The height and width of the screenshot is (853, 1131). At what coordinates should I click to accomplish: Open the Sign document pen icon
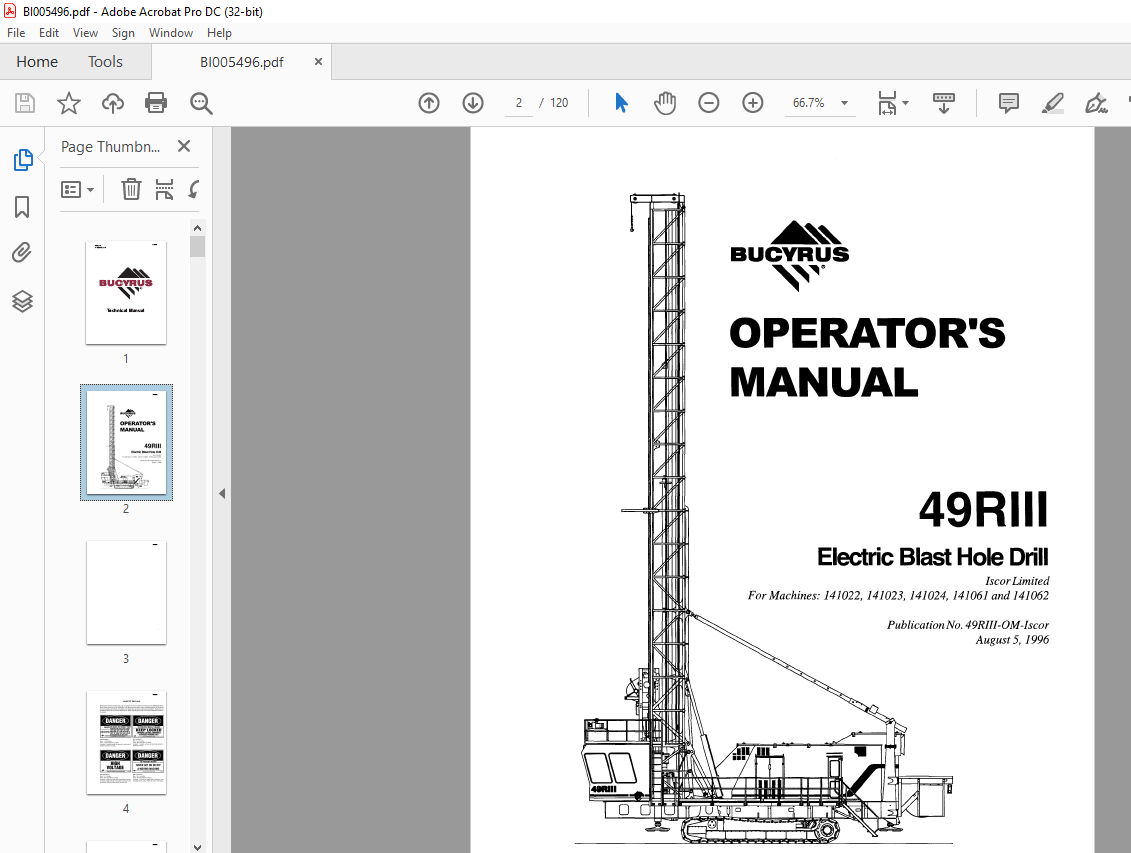coord(1096,103)
